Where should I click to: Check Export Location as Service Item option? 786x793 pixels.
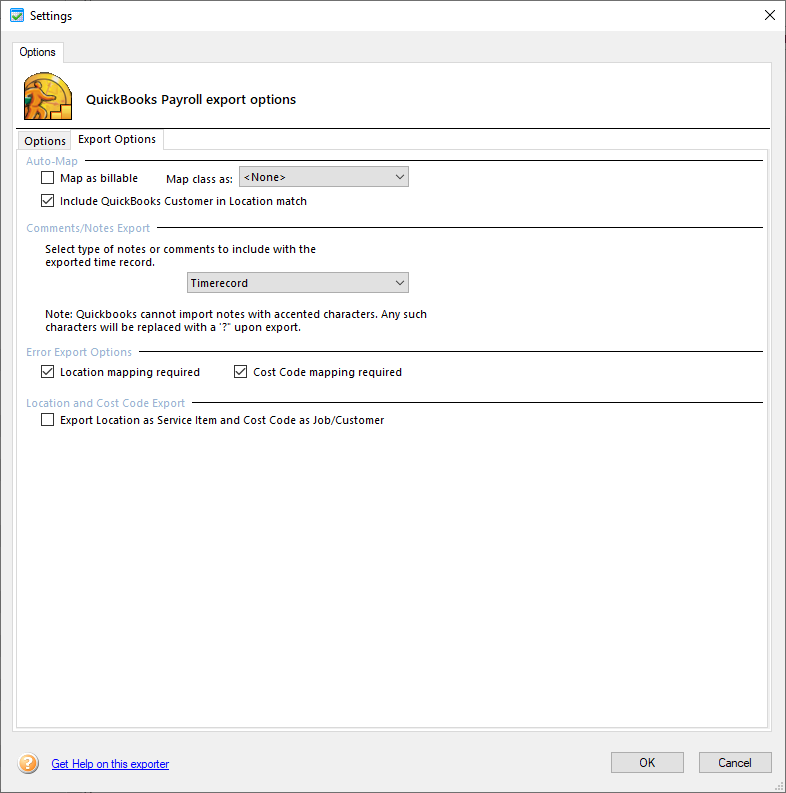(48, 421)
